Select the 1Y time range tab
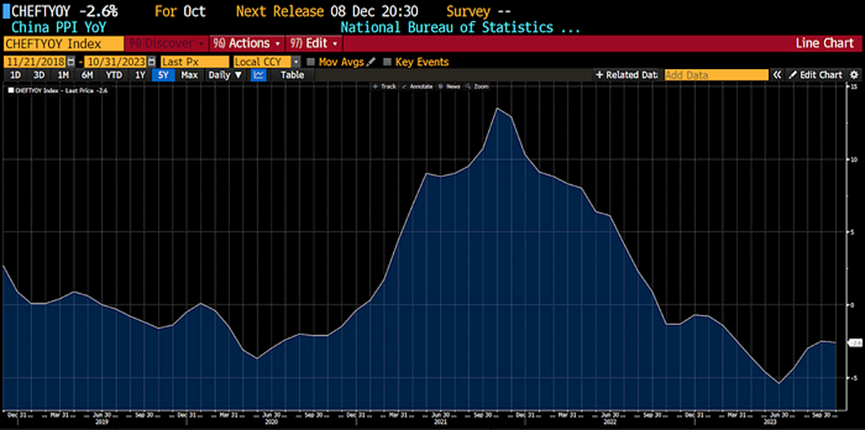 coord(141,75)
